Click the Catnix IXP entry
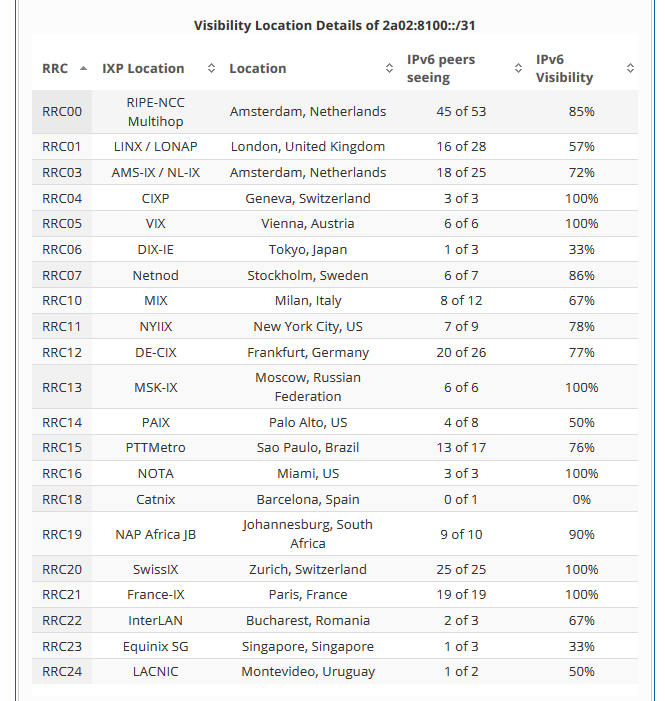The image size is (665, 701). tap(156, 499)
